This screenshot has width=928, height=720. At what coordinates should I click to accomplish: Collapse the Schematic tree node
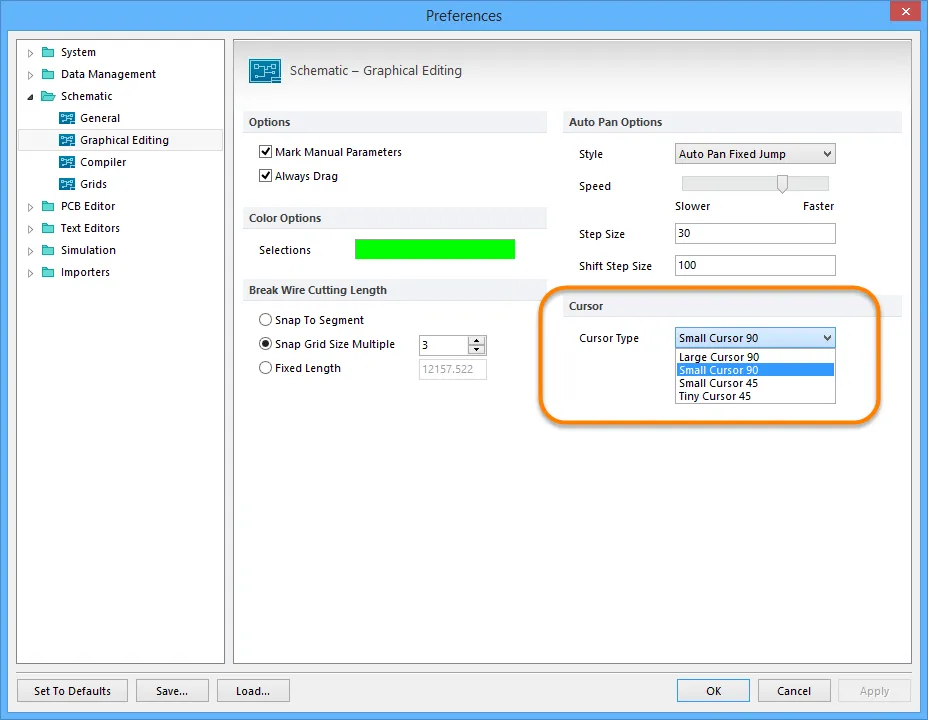[x=30, y=96]
